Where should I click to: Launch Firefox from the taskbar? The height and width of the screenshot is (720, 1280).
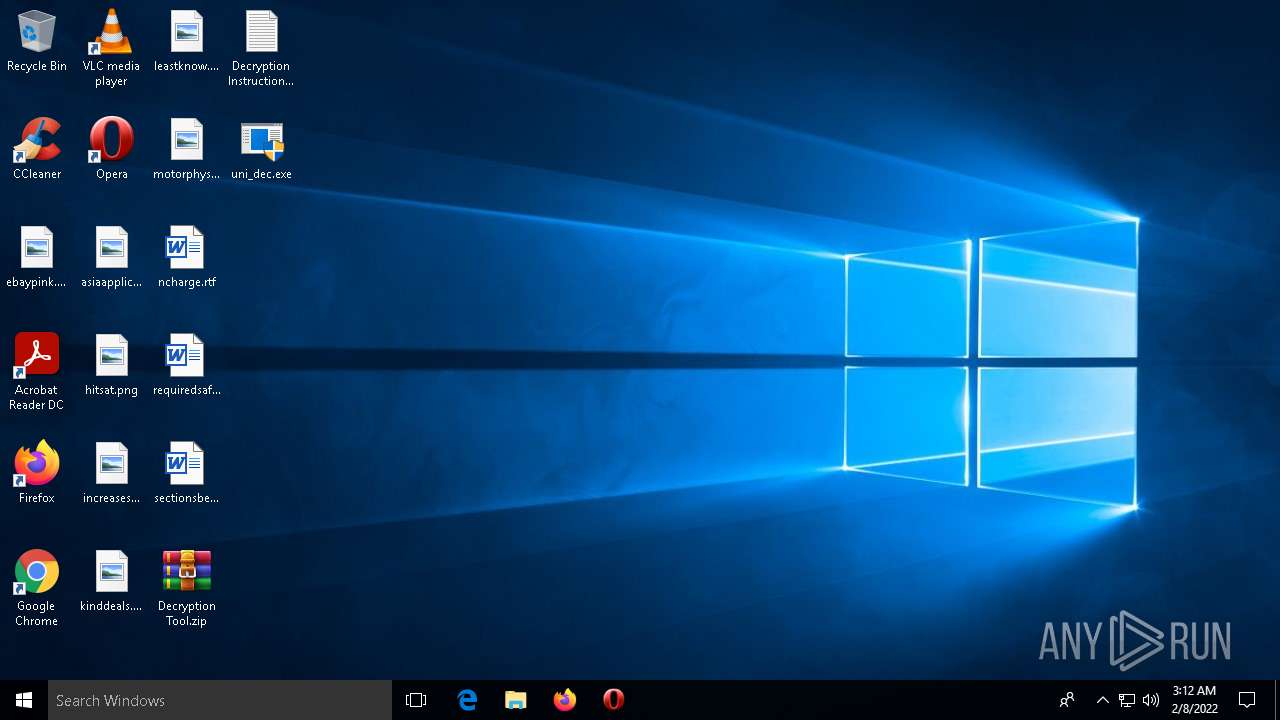pos(565,700)
